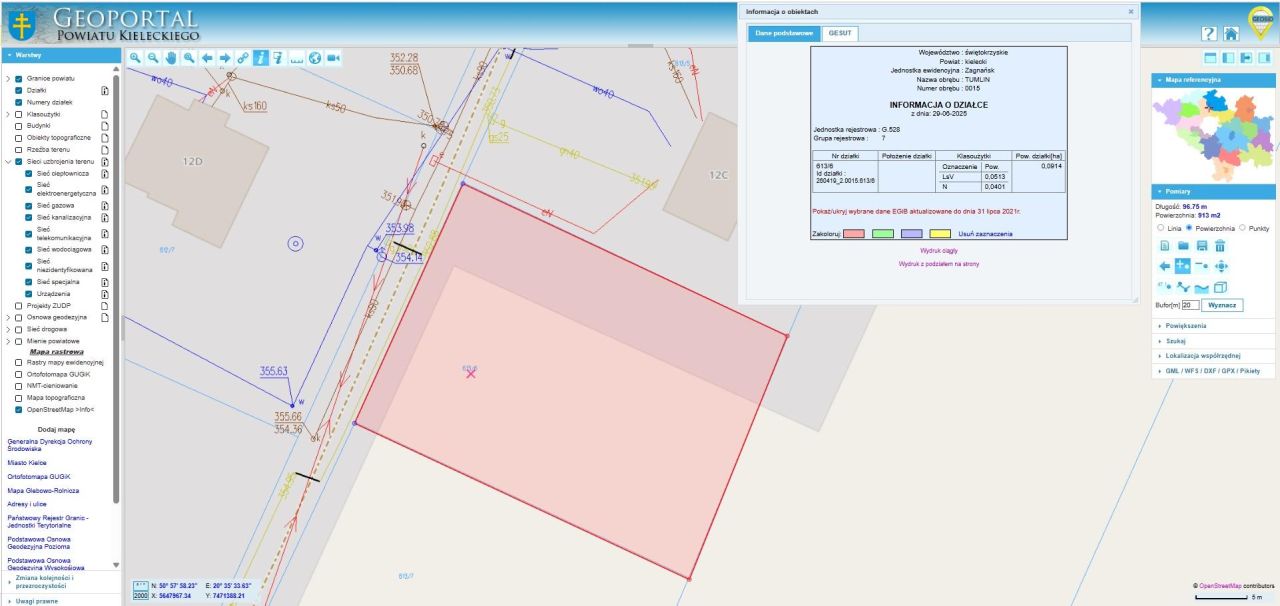Go to previous map view arrow
This screenshot has width=1280, height=606.
click(207, 58)
